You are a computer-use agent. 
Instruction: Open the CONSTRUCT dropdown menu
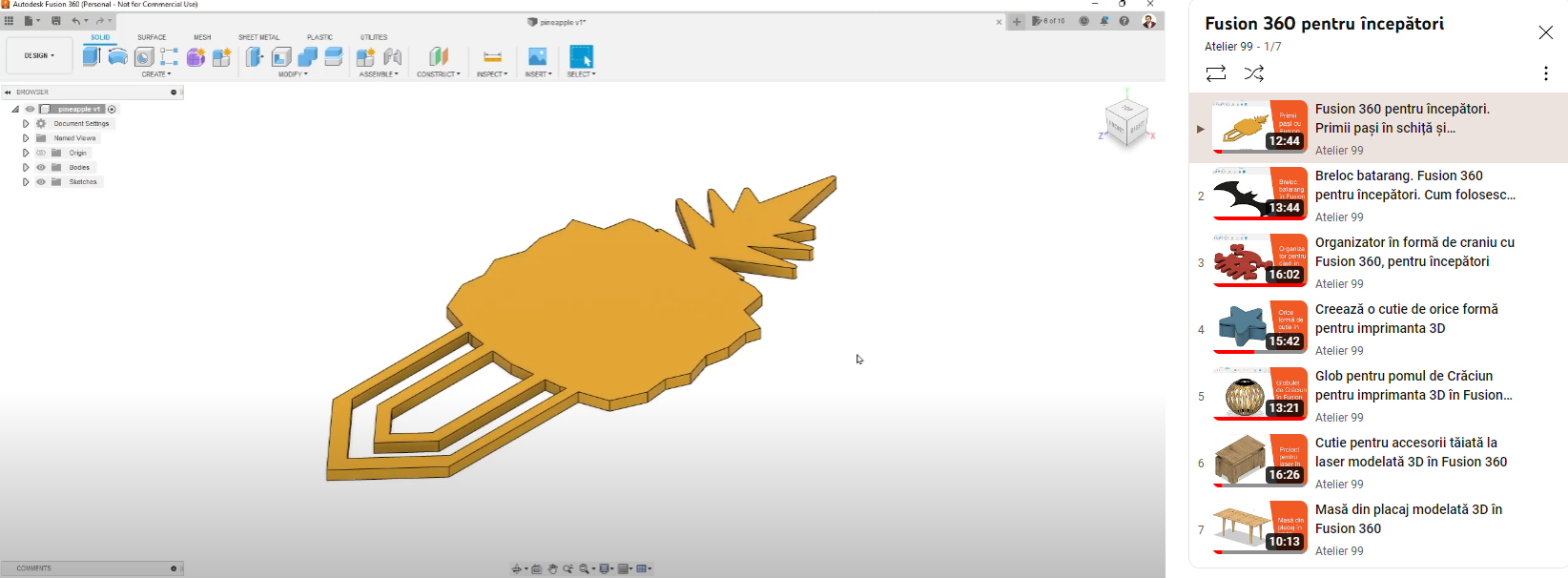coord(439,74)
